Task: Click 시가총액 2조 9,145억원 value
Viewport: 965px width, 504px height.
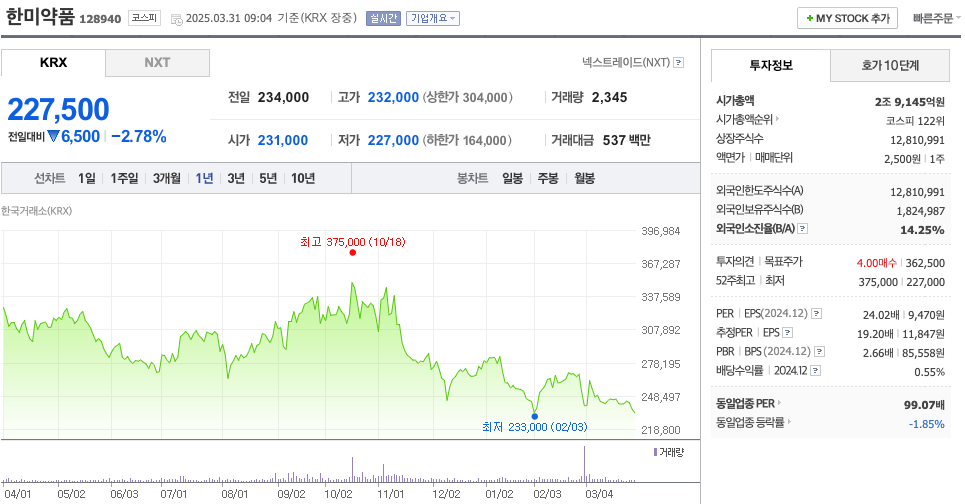Action: coord(910,102)
